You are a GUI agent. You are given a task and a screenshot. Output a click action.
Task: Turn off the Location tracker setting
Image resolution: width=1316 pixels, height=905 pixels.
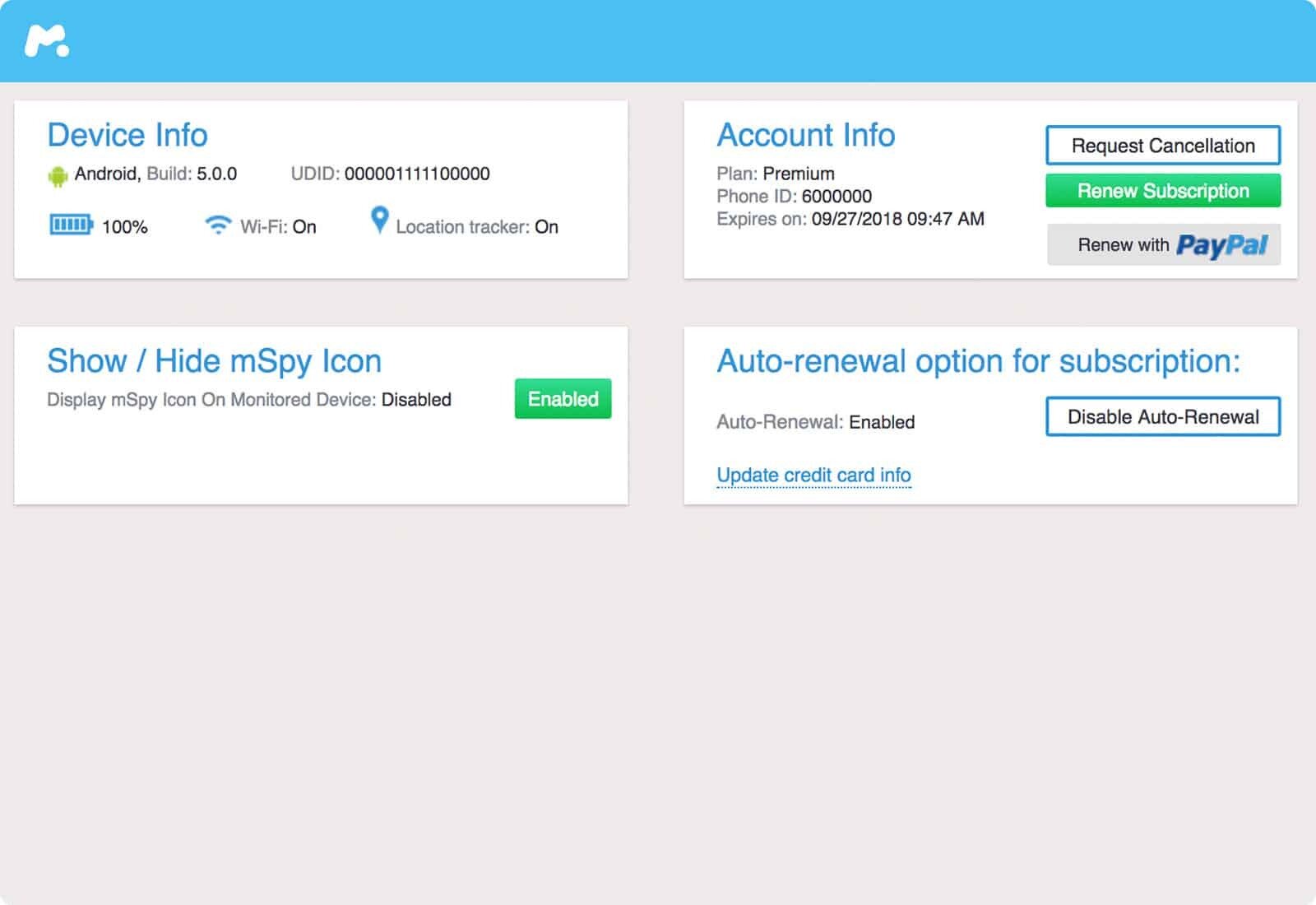point(545,226)
